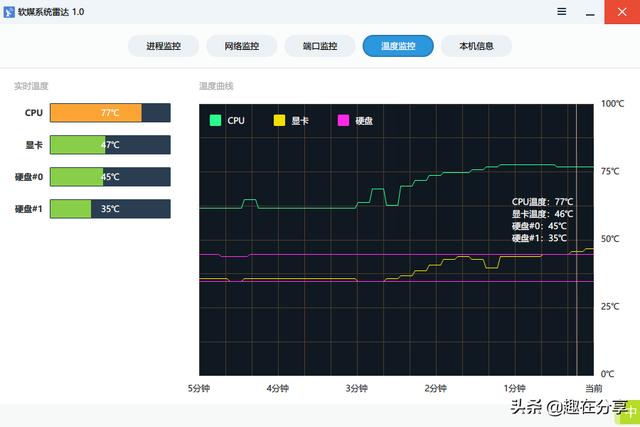The width and height of the screenshot is (640, 427).
Task: Close the 软媒系统雷达 window
Action: pos(622,12)
